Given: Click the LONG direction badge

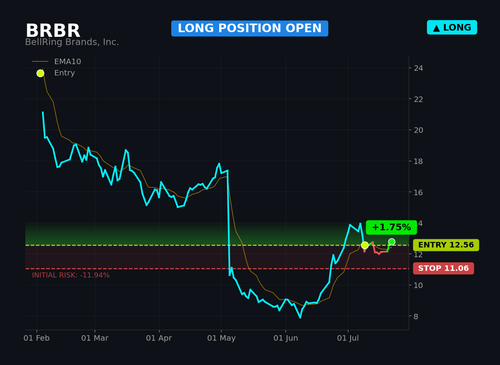Looking at the screenshot, I should [452, 27].
